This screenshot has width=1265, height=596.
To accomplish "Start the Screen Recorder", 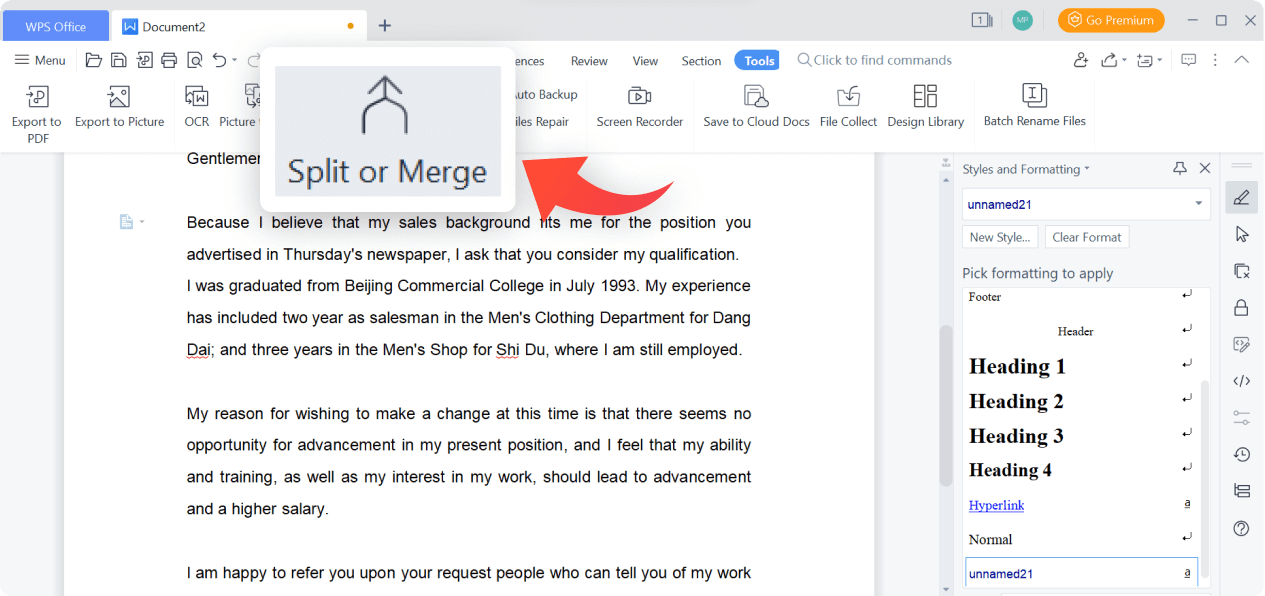I will 639,107.
